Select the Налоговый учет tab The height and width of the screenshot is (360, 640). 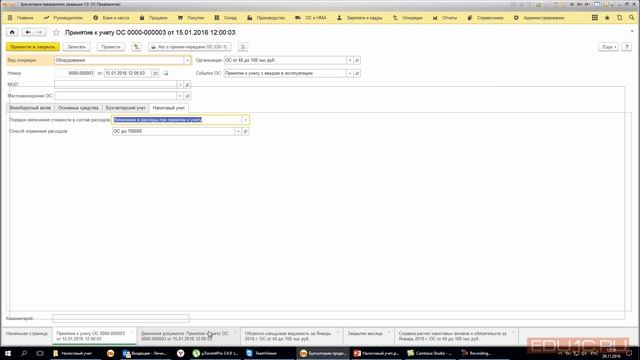click(x=169, y=108)
